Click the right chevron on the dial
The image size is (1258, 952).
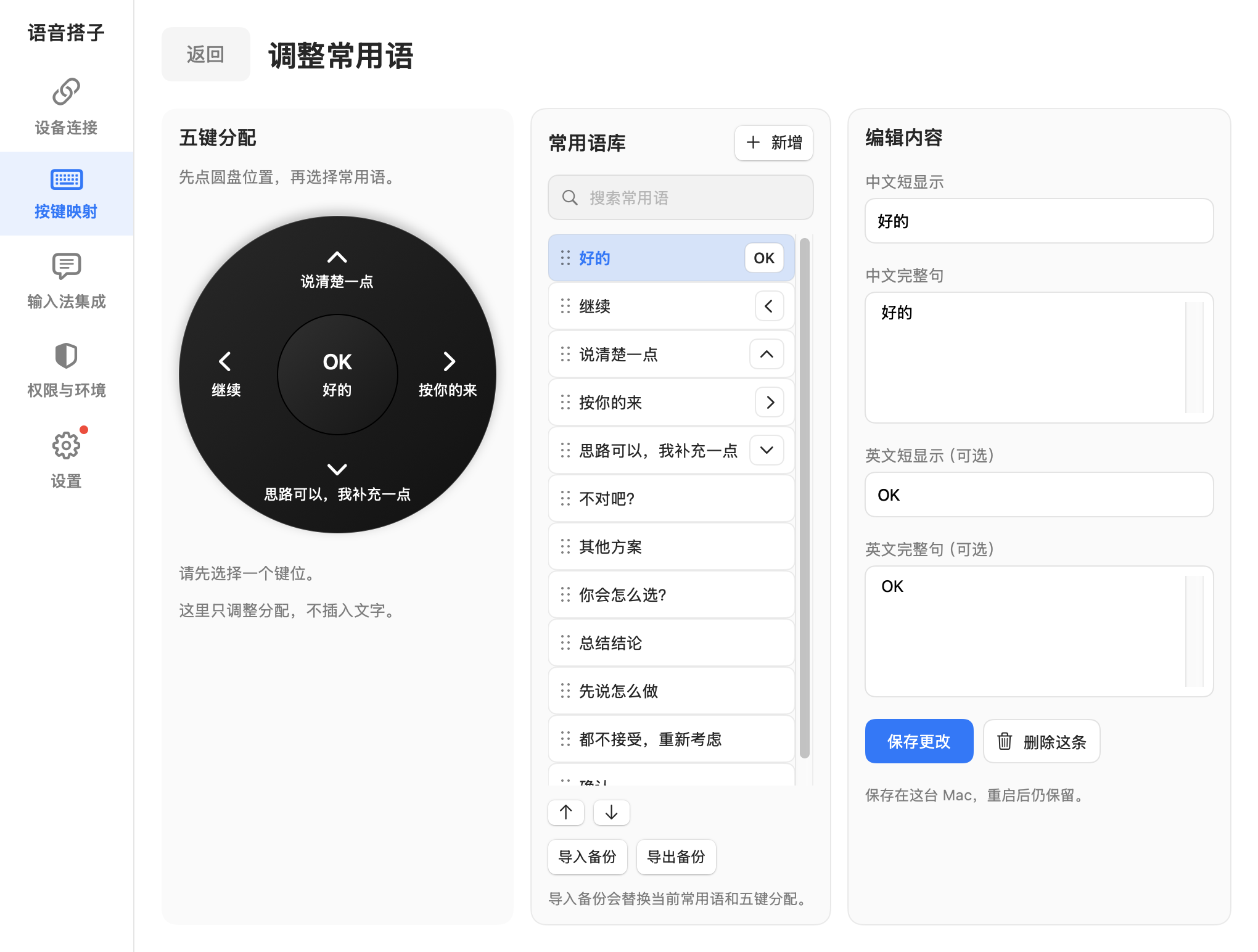[450, 361]
